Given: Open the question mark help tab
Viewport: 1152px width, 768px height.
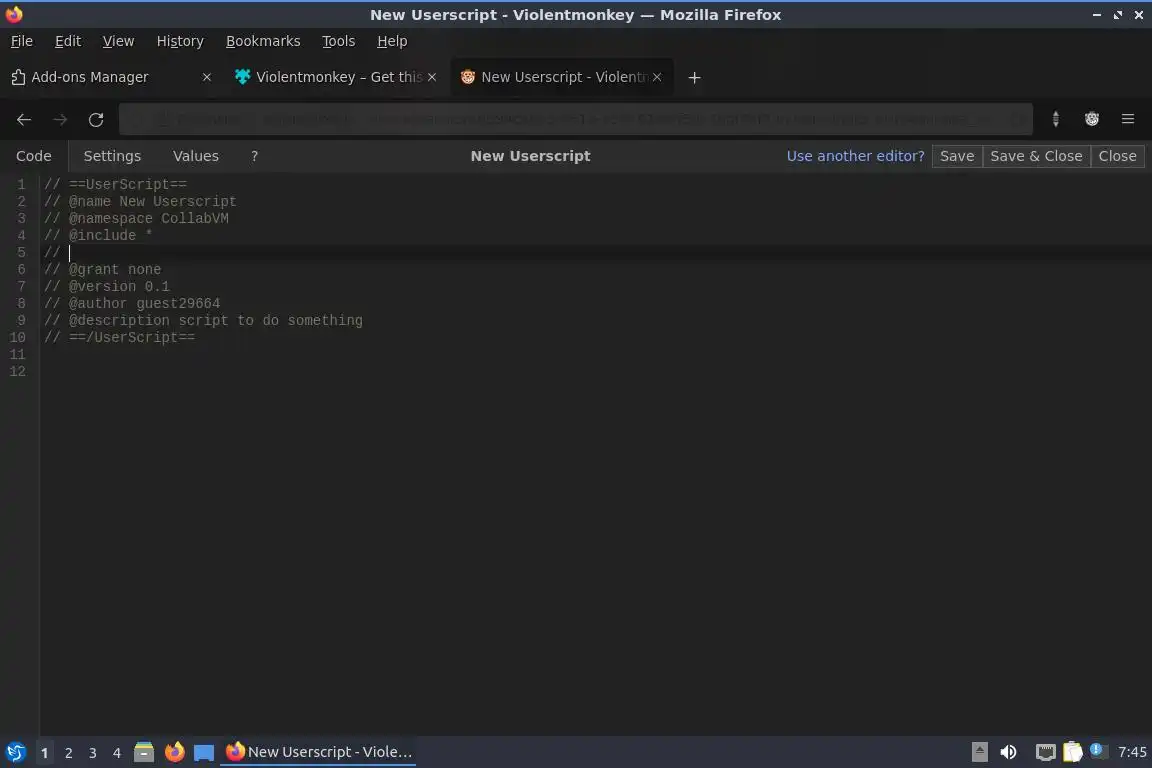Looking at the screenshot, I should point(254,156).
